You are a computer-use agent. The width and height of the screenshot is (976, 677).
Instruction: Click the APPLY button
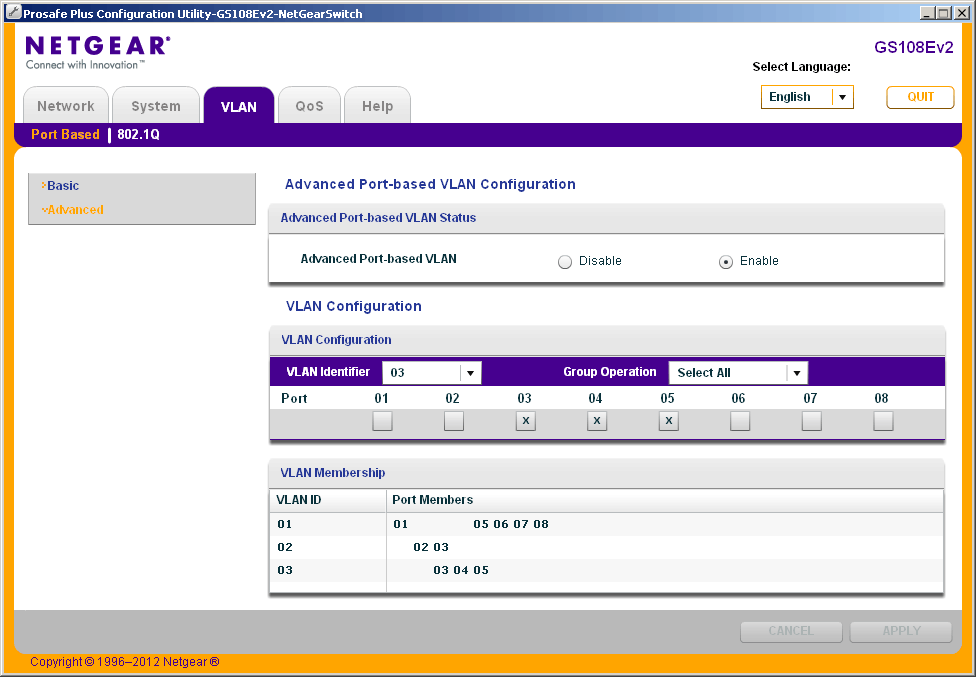(x=901, y=631)
